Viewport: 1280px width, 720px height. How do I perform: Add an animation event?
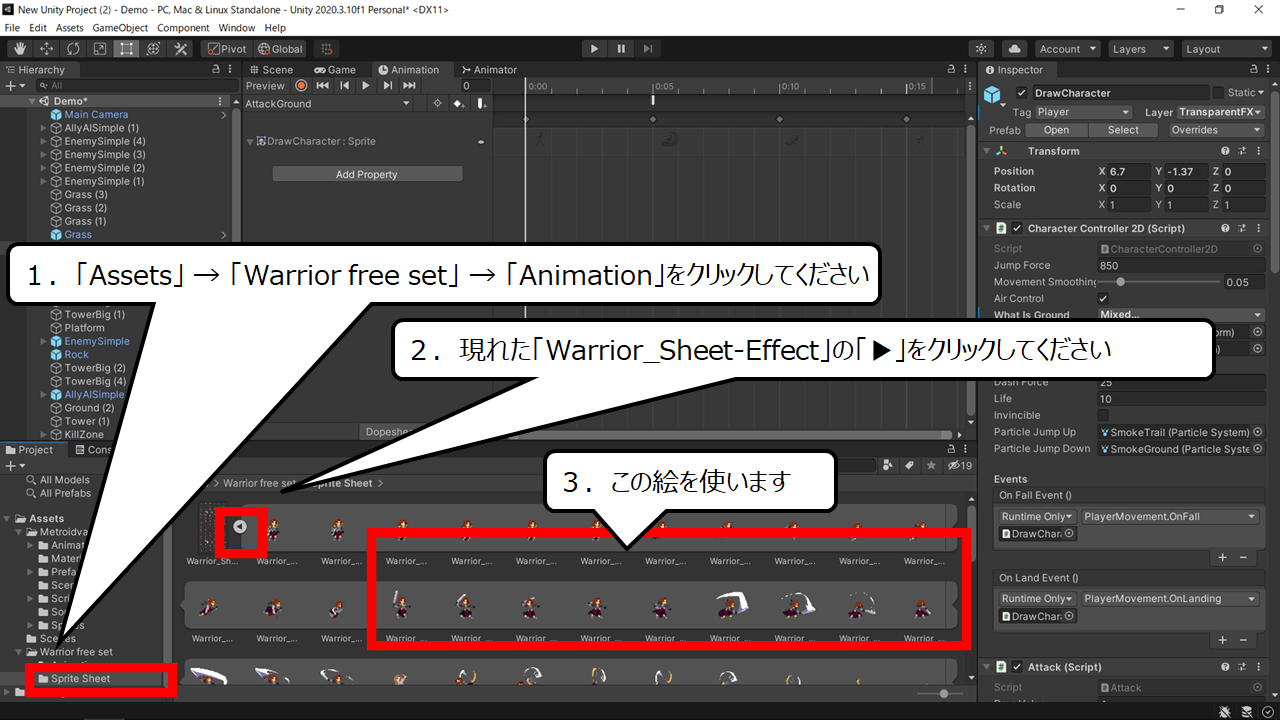(x=482, y=104)
